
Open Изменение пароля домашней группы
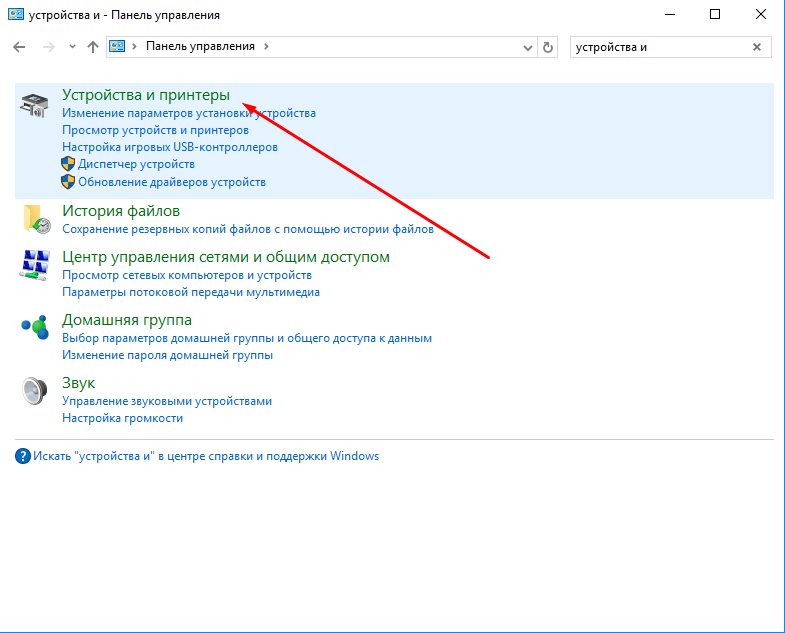click(x=167, y=356)
